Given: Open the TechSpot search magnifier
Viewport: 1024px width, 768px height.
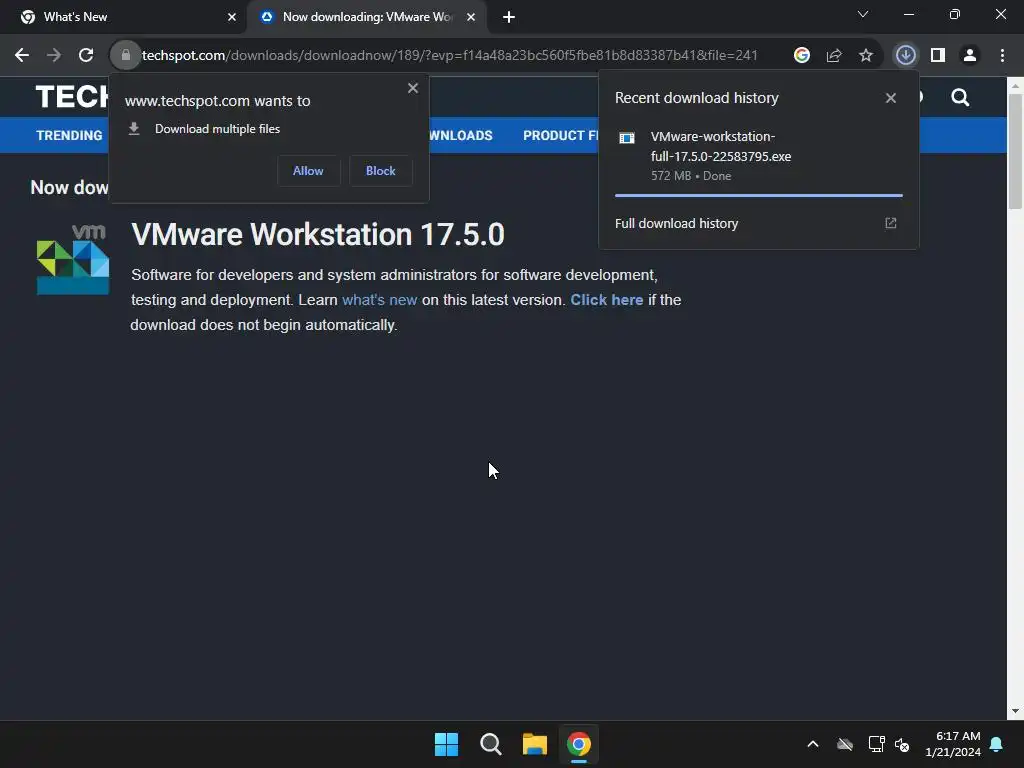Looking at the screenshot, I should click(960, 97).
